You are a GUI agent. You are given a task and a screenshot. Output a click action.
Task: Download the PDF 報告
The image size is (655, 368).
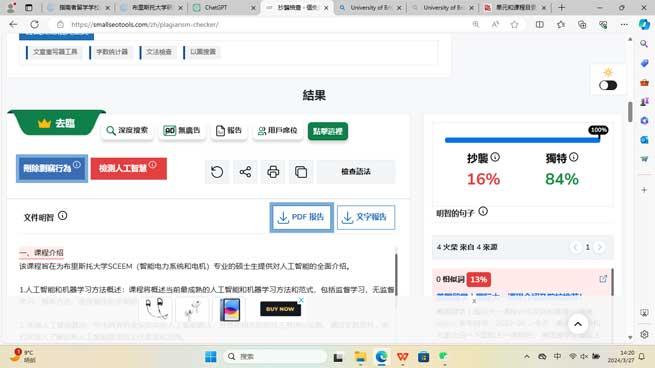301,217
